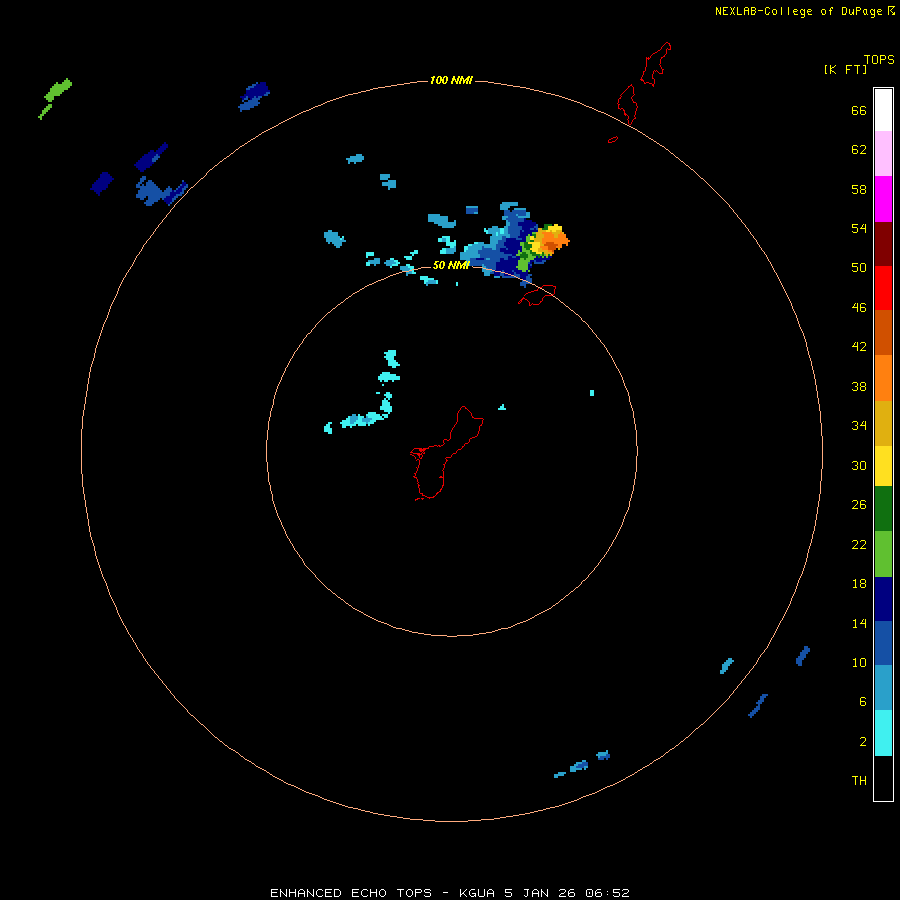Click the blue echo pair near southern 100 NMI ring
The image size is (900, 900).
[x=582, y=765]
